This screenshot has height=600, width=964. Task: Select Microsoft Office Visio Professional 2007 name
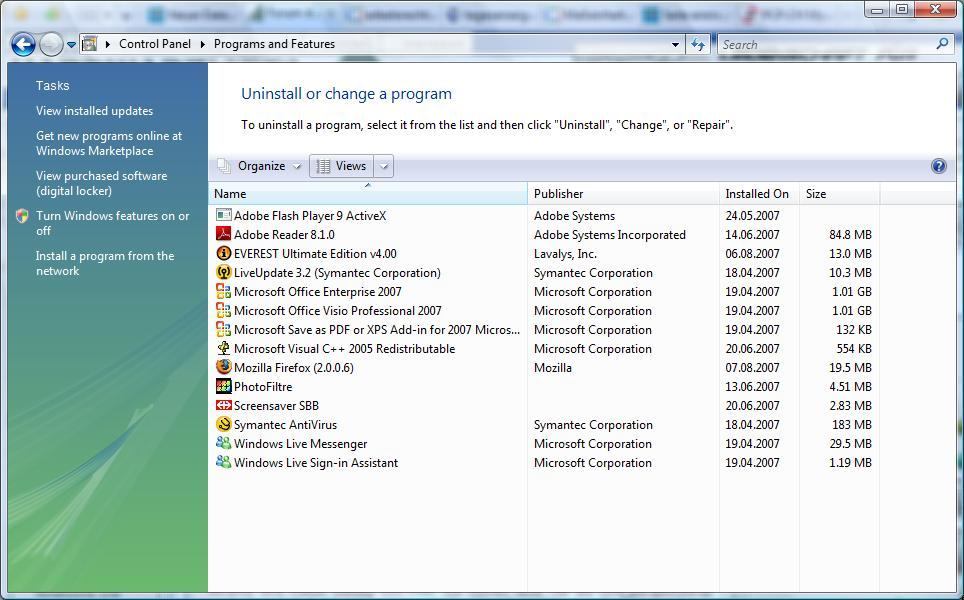point(338,311)
